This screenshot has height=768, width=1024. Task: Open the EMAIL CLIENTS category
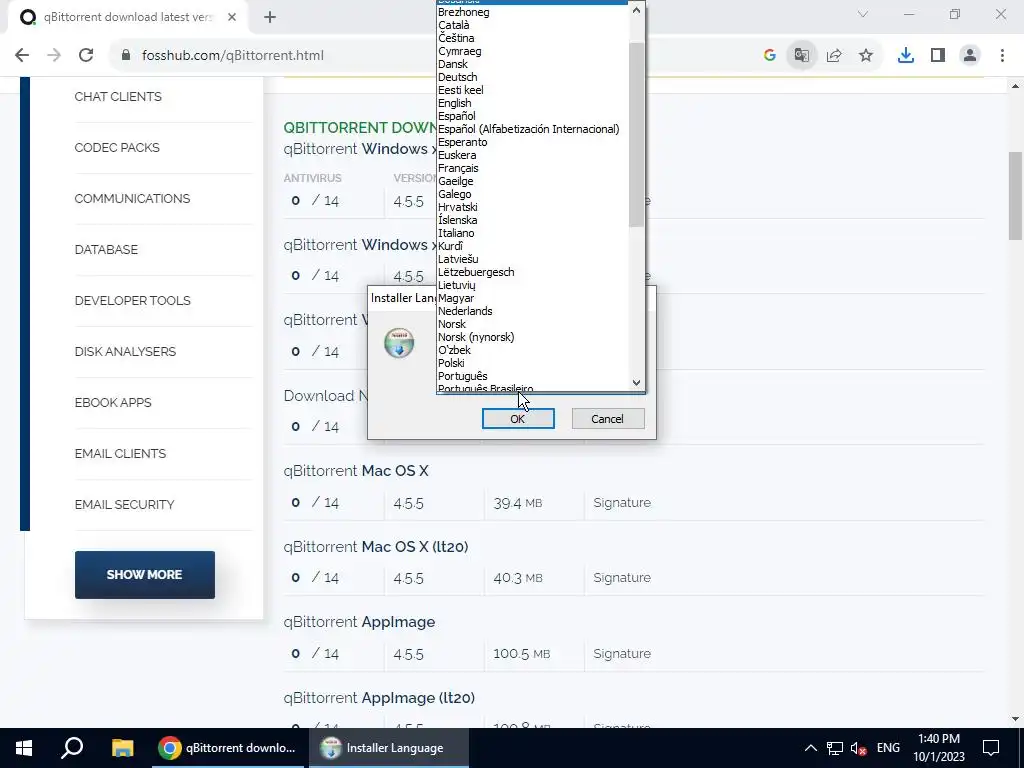120,453
